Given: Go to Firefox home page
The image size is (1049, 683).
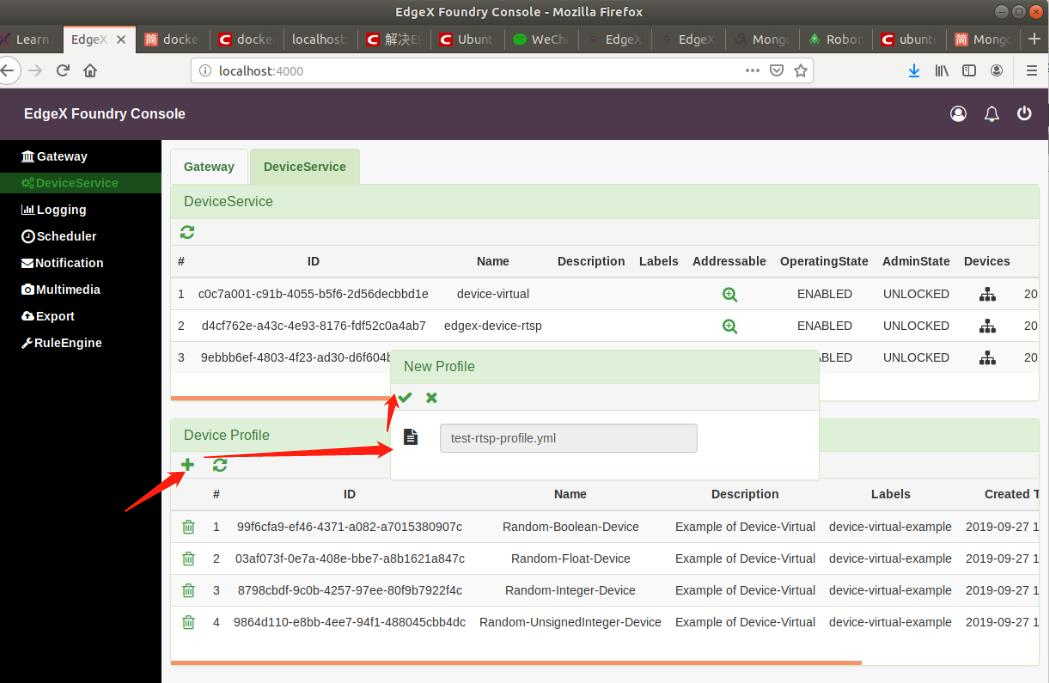Looking at the screenshot, I should click(x=90, y=70).
